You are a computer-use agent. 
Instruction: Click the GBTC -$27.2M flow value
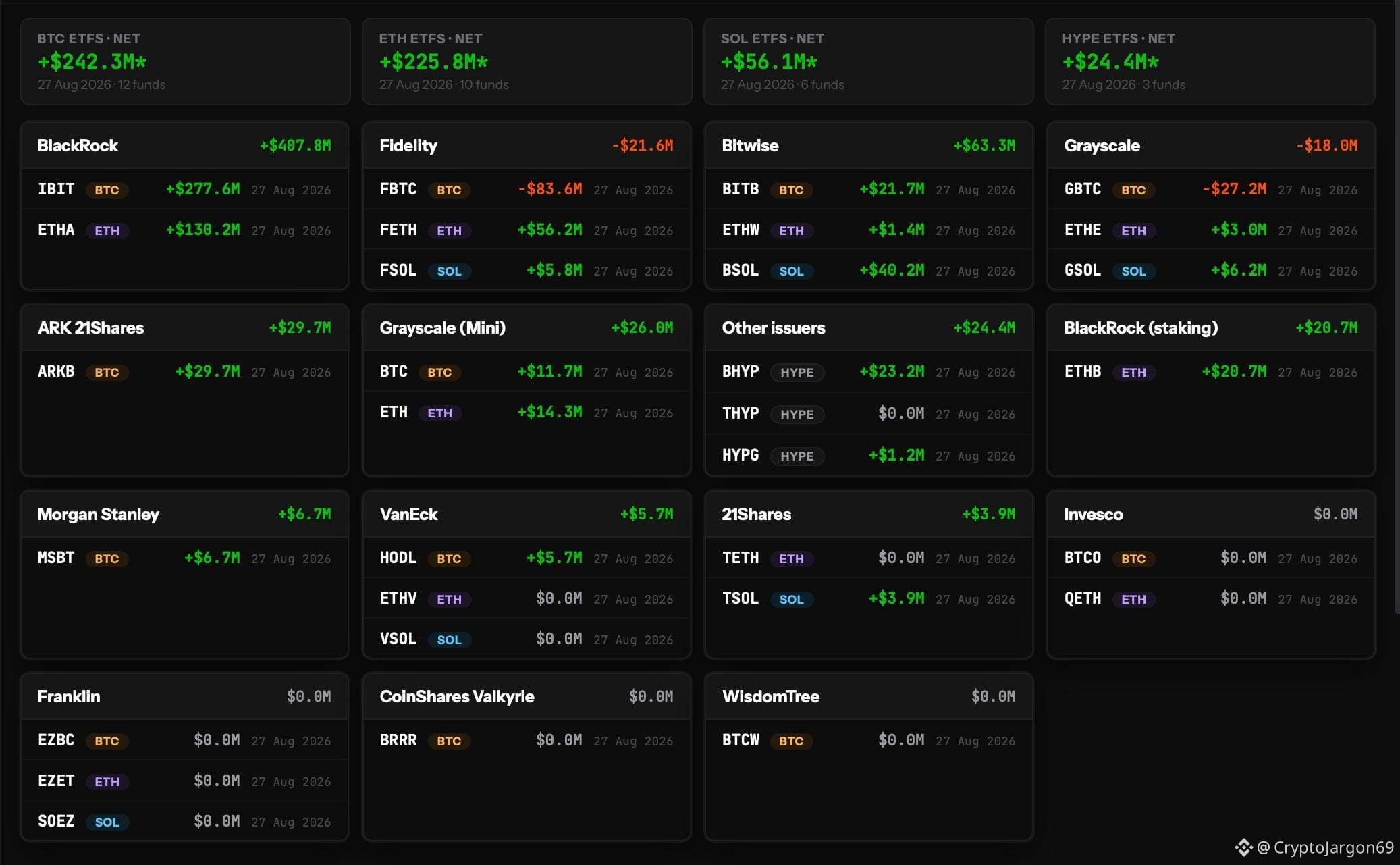tap(1235, 189)
